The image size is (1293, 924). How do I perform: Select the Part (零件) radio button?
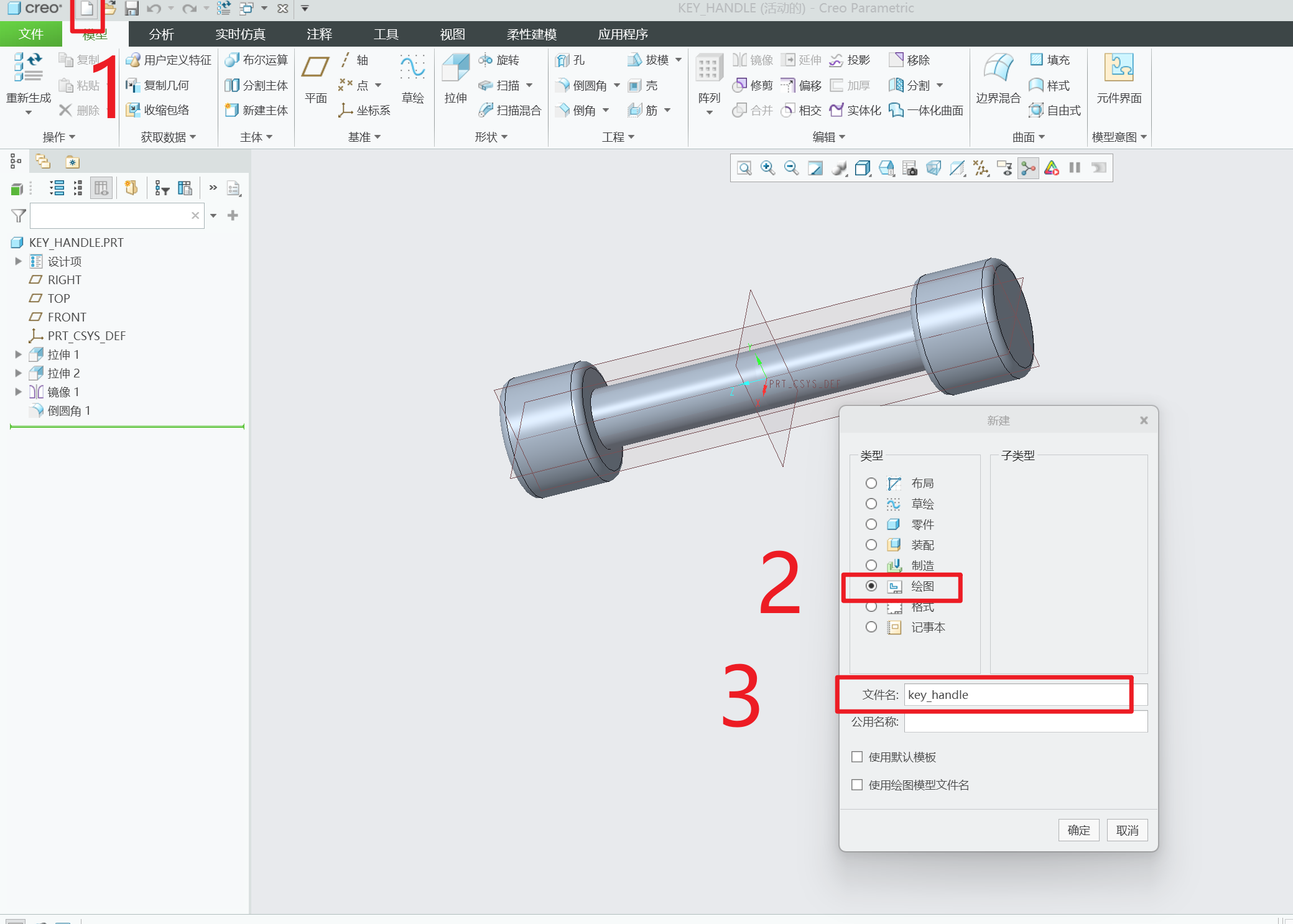[x=871, y=524]
